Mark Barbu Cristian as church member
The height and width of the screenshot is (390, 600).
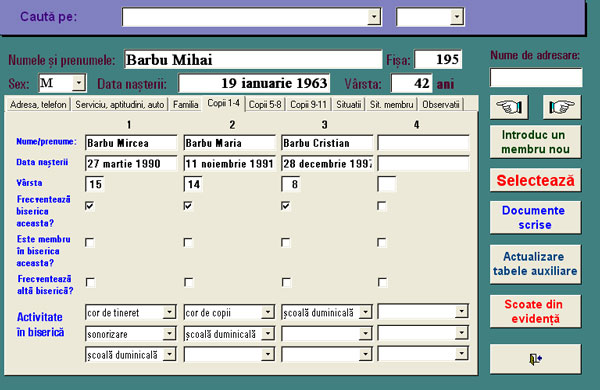tap(285, 242)
